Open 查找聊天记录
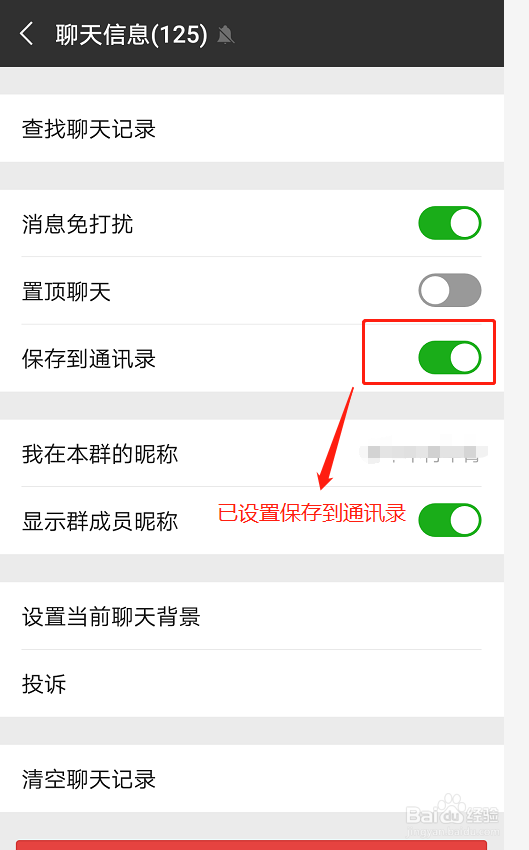Screen dimensions: 529x850 pyautogui.click(x=252, y=128)
